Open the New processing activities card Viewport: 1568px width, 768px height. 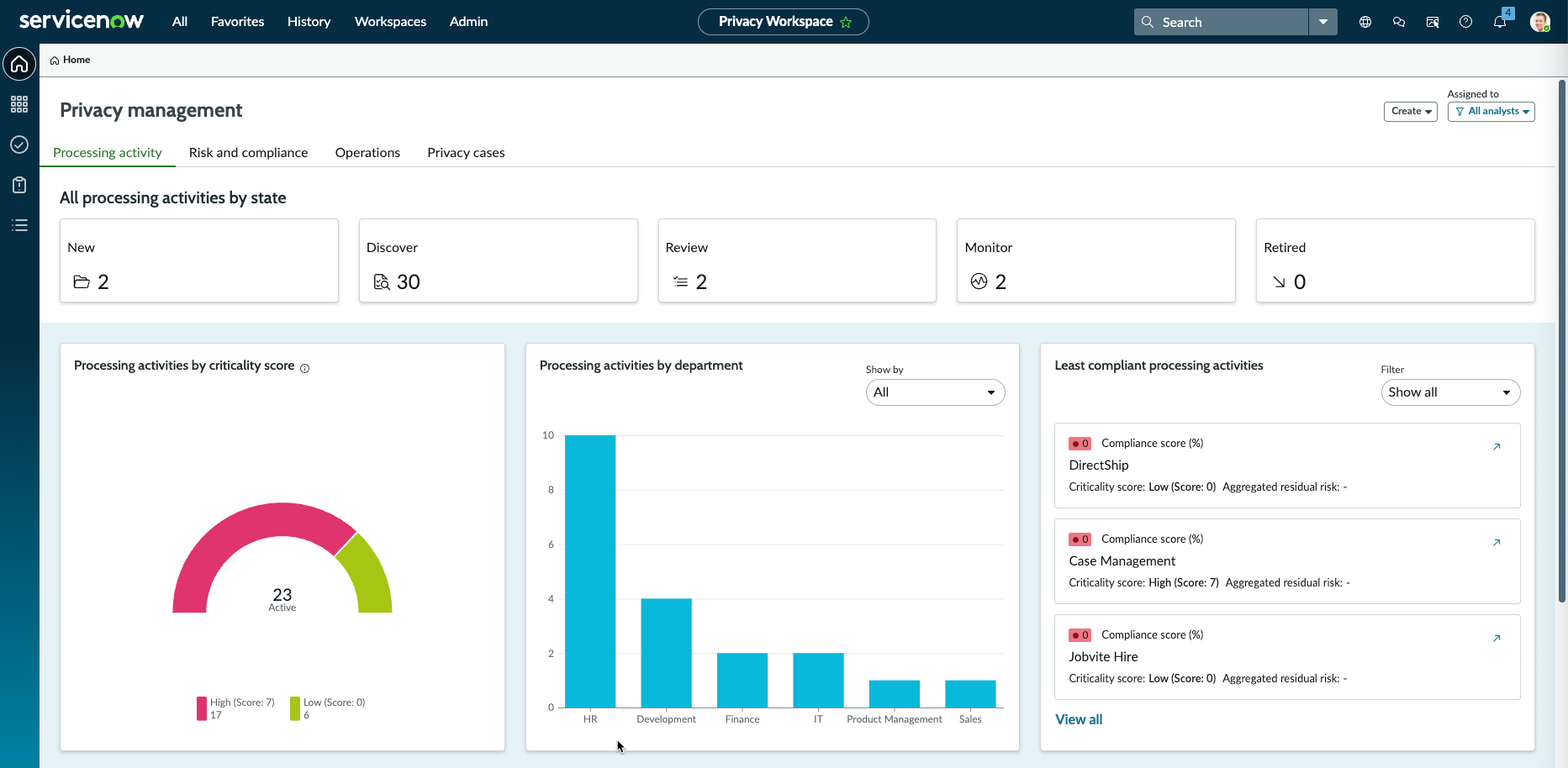(x=199, y=260)
